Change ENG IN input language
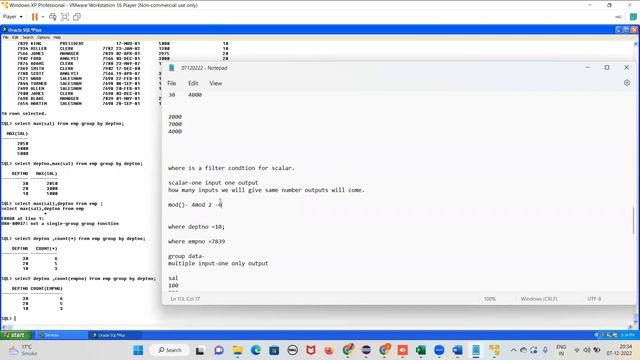 pos(561,350)
